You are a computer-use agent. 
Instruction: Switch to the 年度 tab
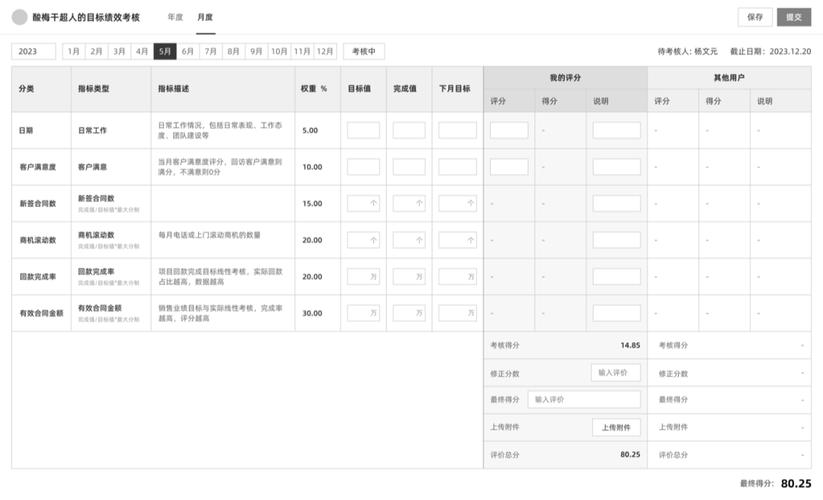pos(175,17)
